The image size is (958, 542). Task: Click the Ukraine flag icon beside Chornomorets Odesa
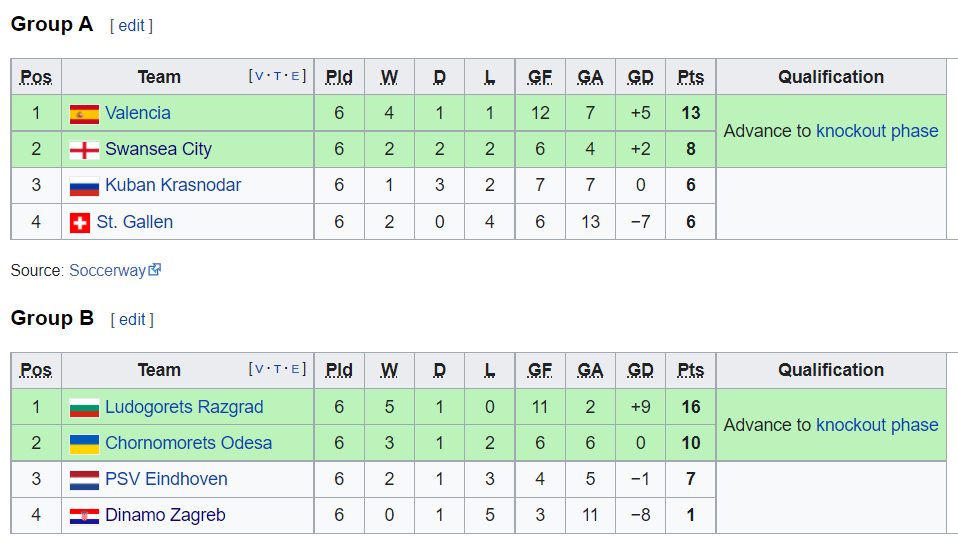click(84, 444)
